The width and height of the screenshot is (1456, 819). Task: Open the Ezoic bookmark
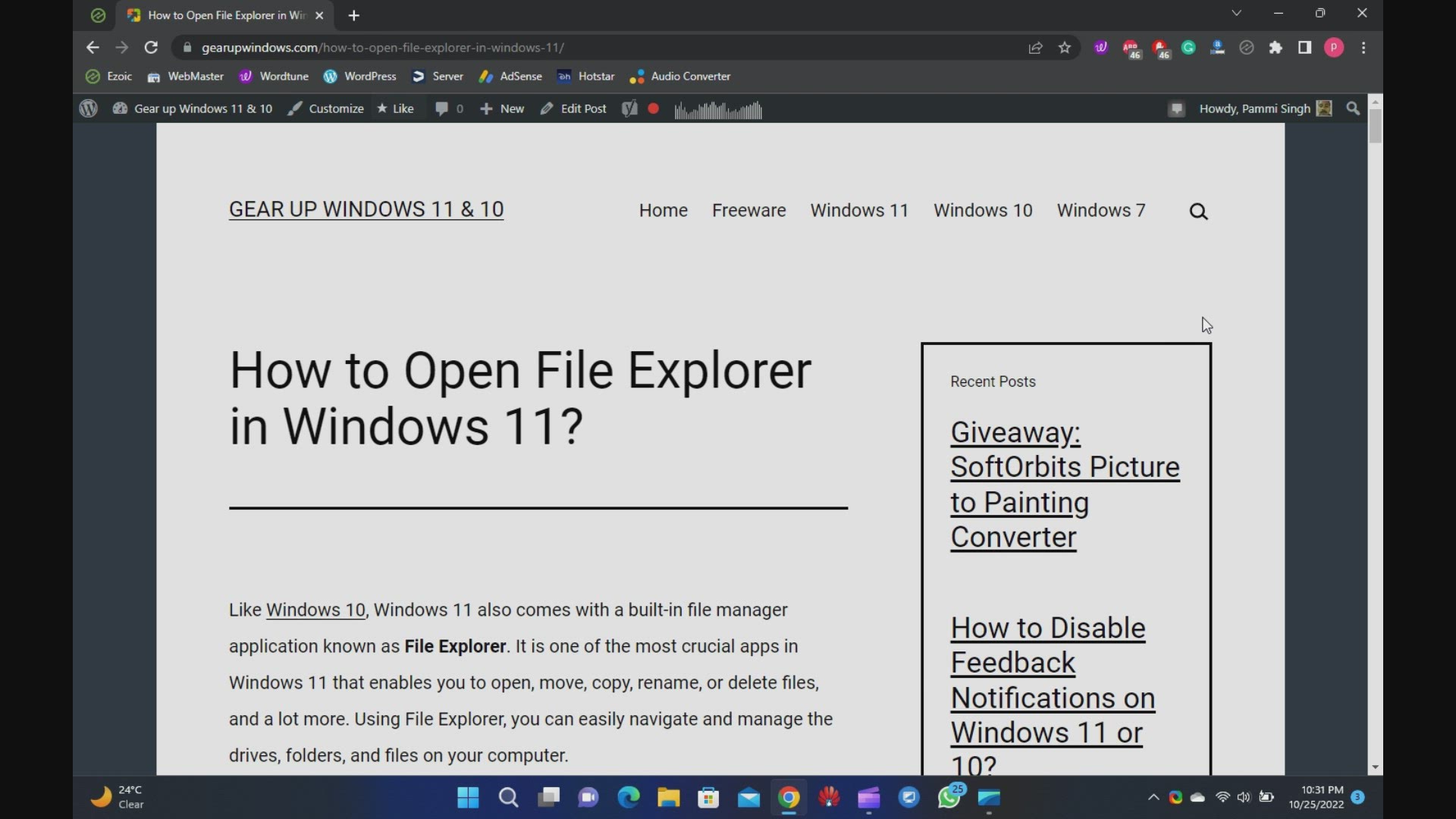(108, 77)
